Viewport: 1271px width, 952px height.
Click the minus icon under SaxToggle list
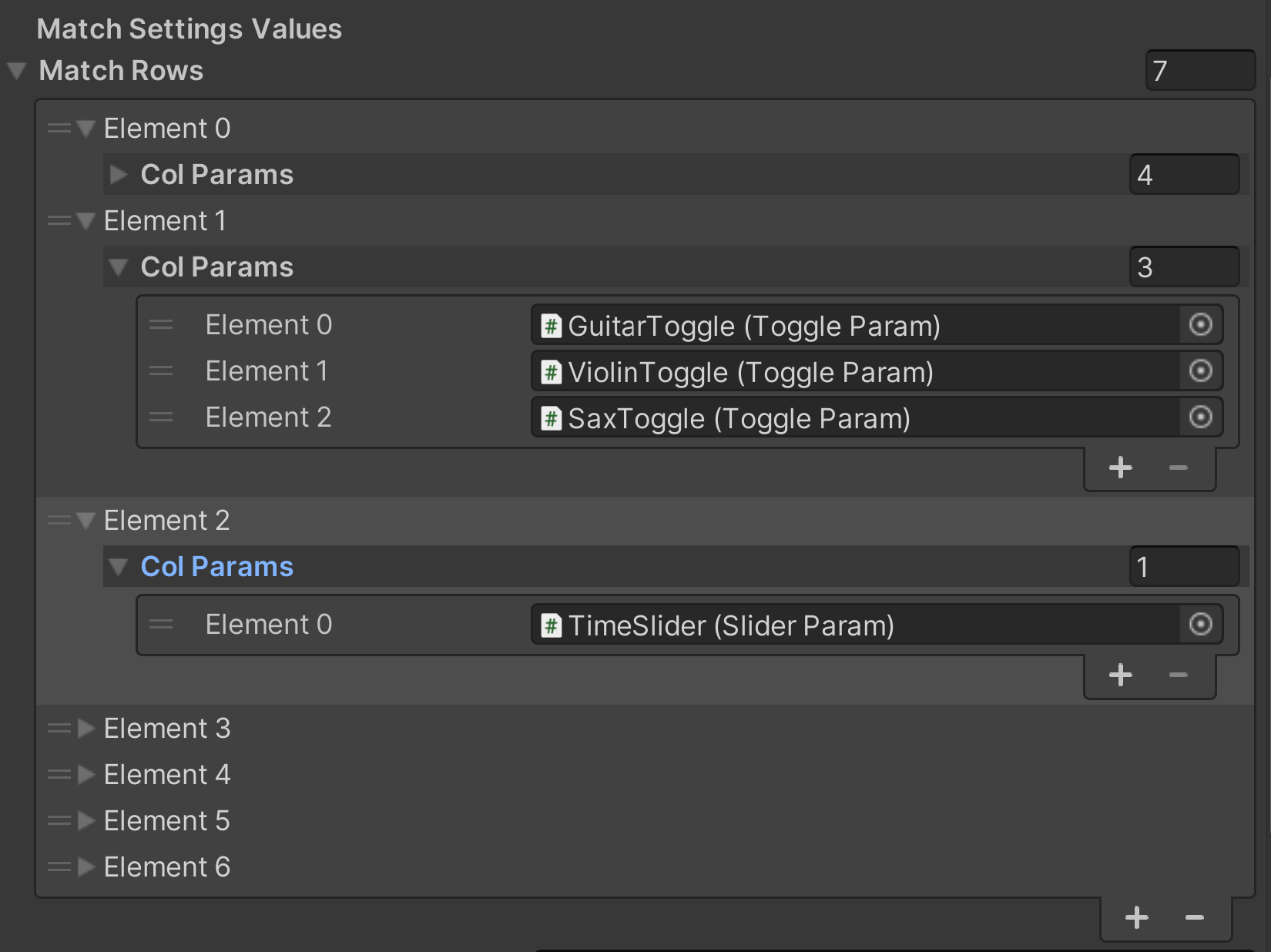click(1178, 468)
